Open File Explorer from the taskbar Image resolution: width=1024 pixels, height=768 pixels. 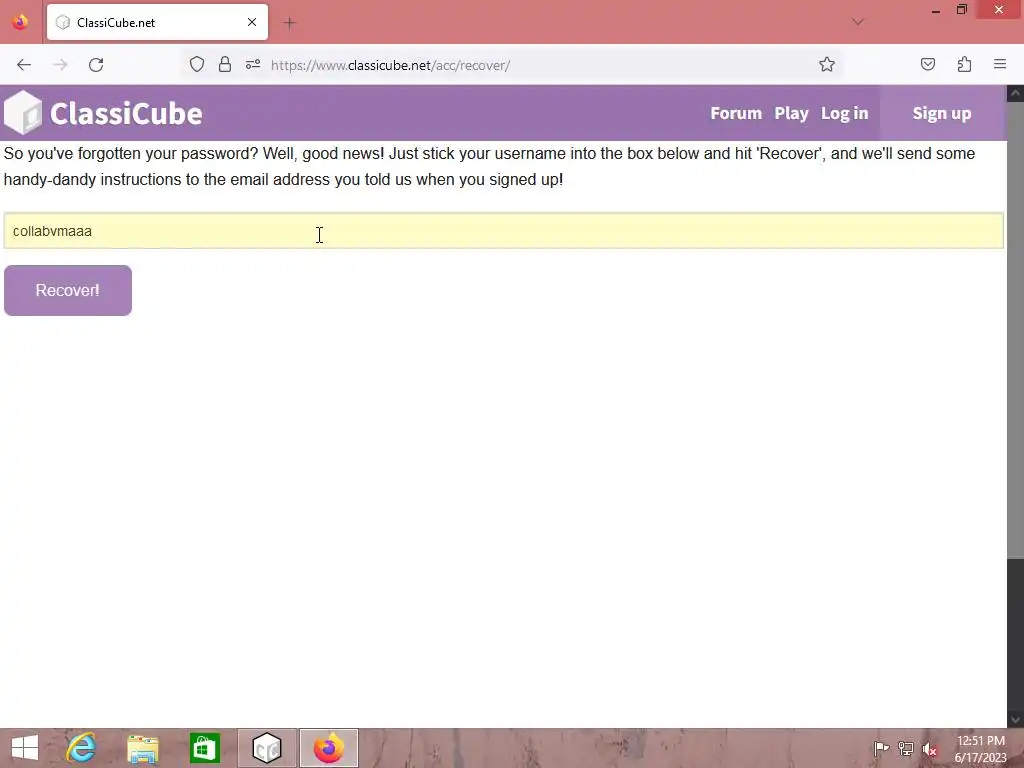point(142,748)
